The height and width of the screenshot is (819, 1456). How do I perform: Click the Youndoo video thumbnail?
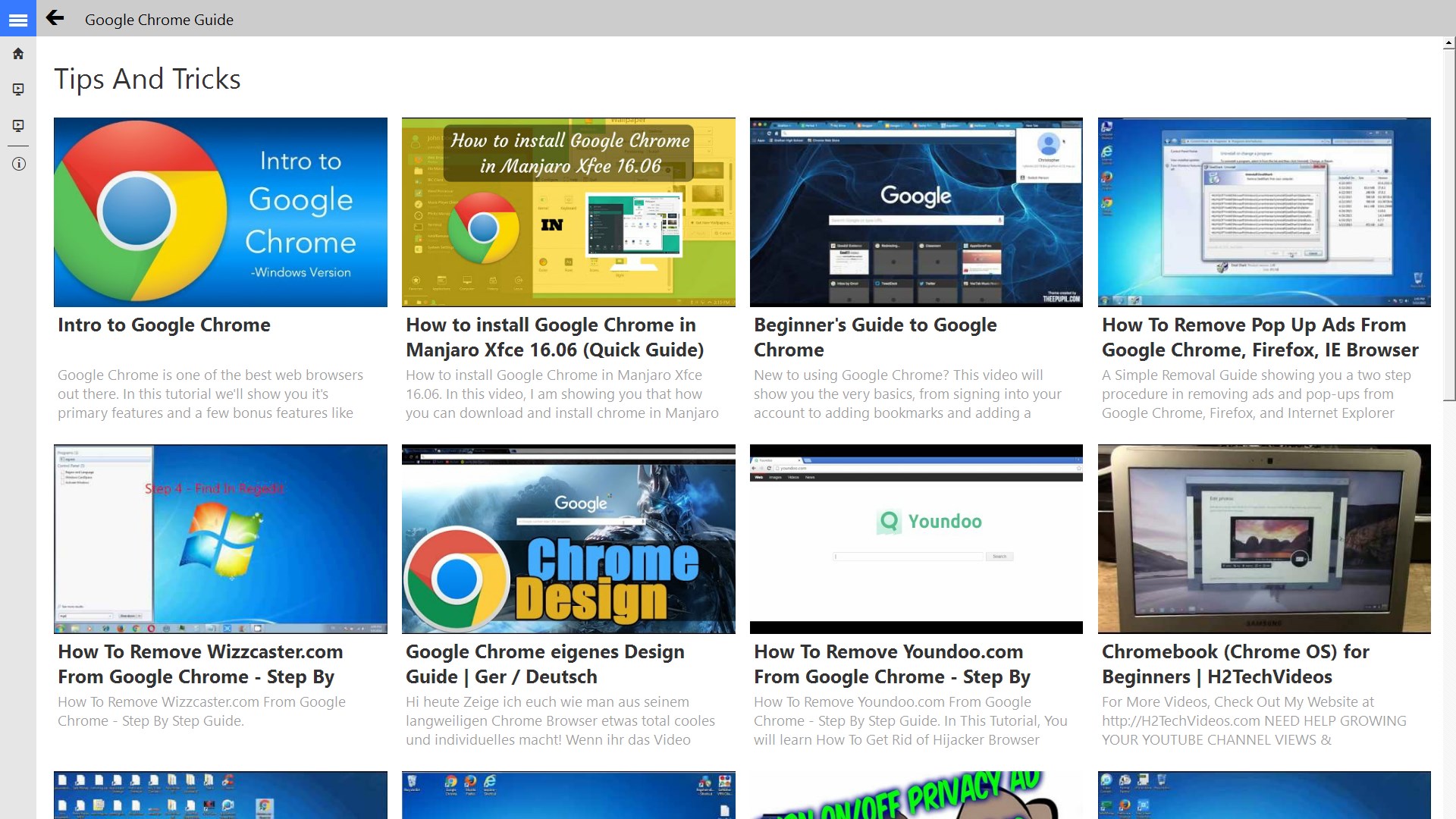[x=915, y=539]
